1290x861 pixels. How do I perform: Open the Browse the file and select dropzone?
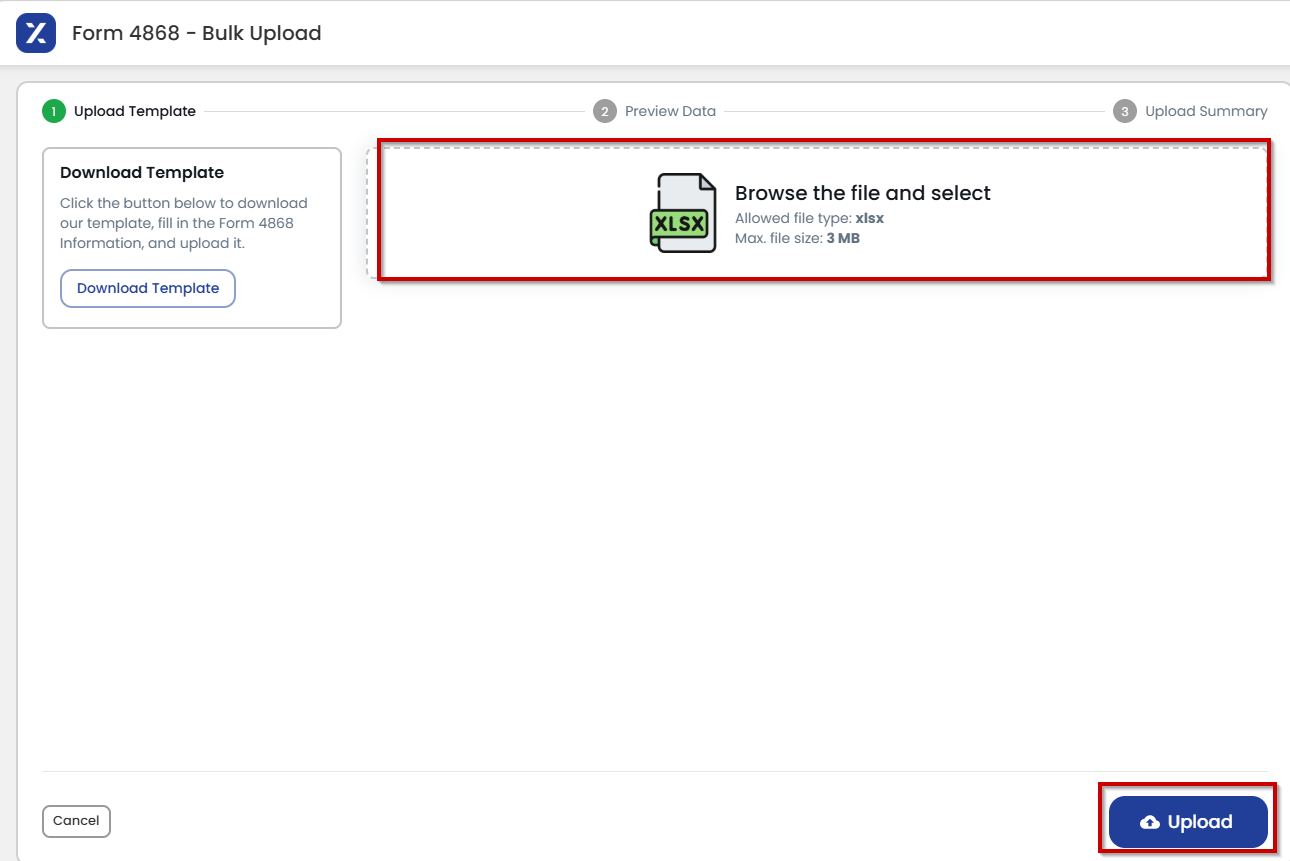[x=818, y=213]
